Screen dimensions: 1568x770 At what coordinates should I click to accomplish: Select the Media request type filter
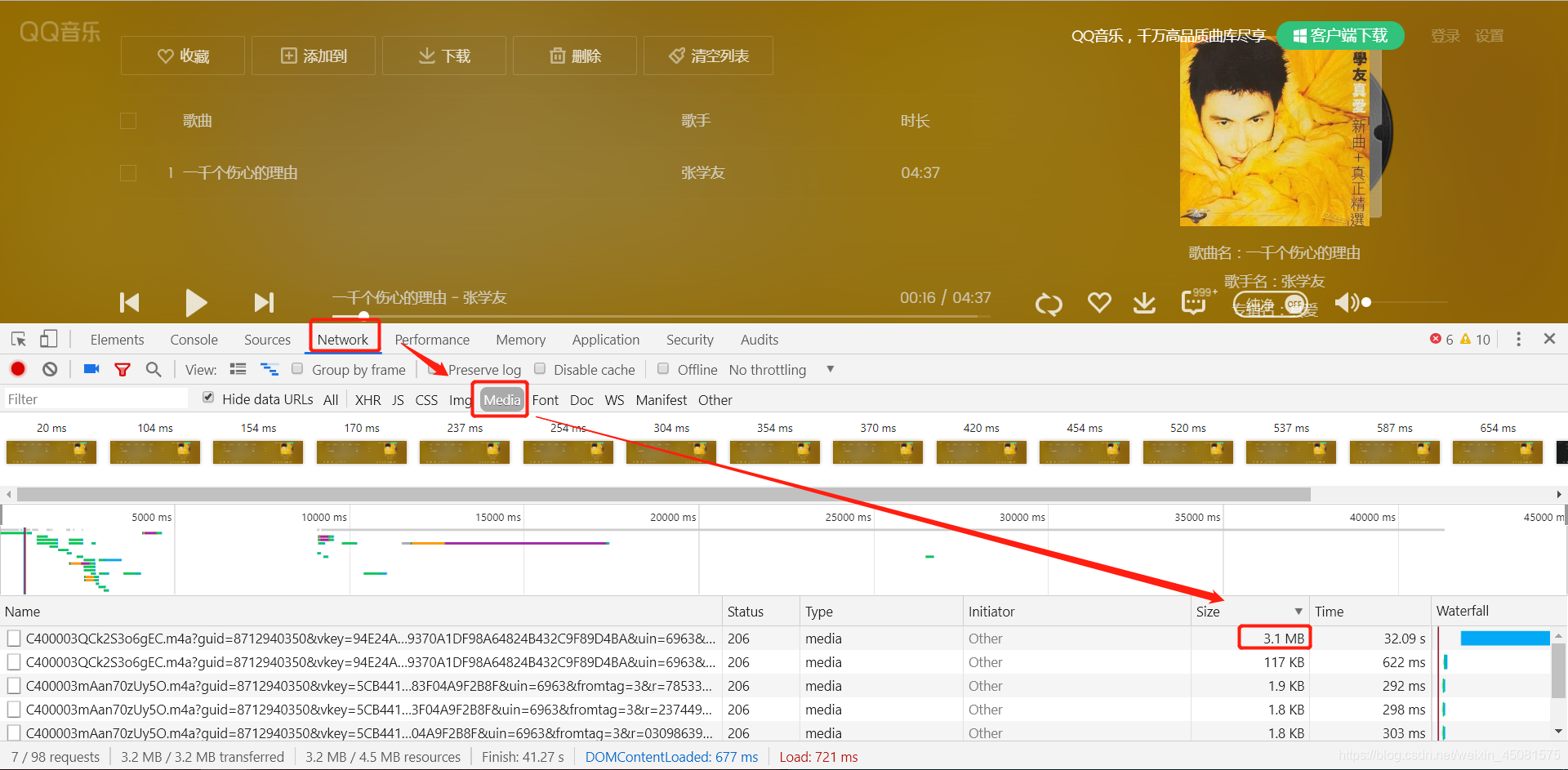[x=501, y=400]
